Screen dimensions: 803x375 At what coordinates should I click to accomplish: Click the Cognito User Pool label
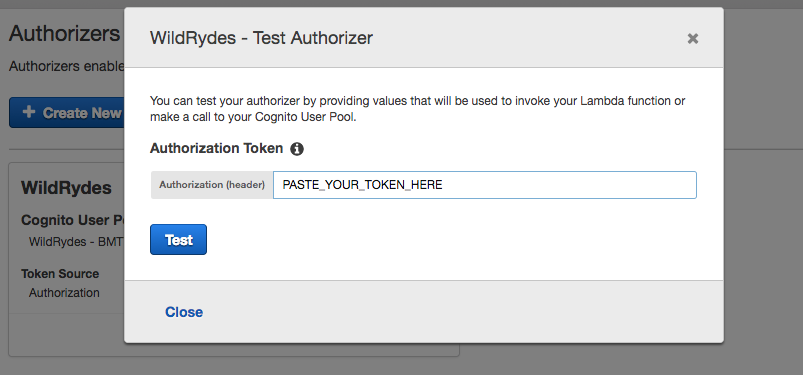click(72, 220)
